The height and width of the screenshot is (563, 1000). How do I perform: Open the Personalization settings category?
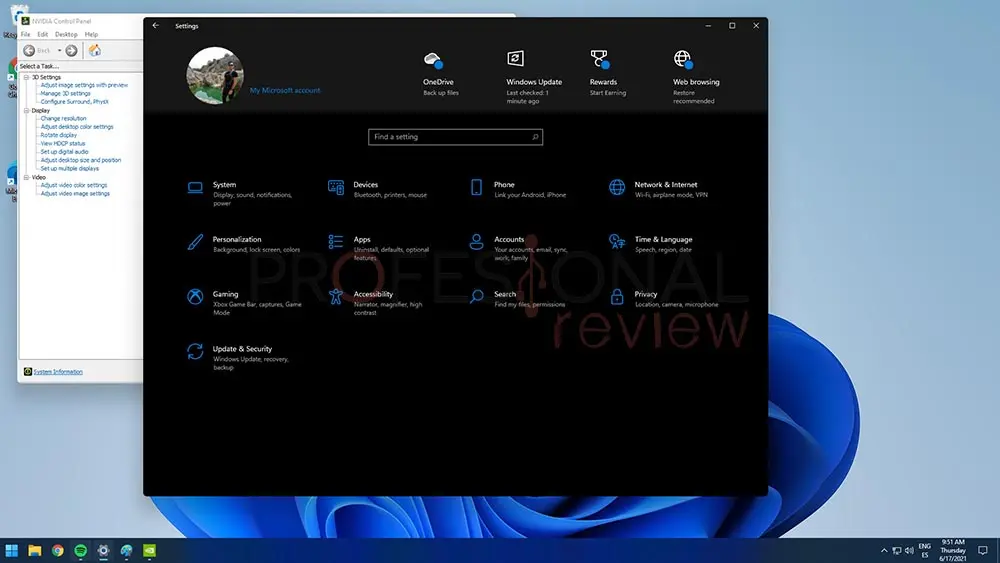[x=243, y=244]
